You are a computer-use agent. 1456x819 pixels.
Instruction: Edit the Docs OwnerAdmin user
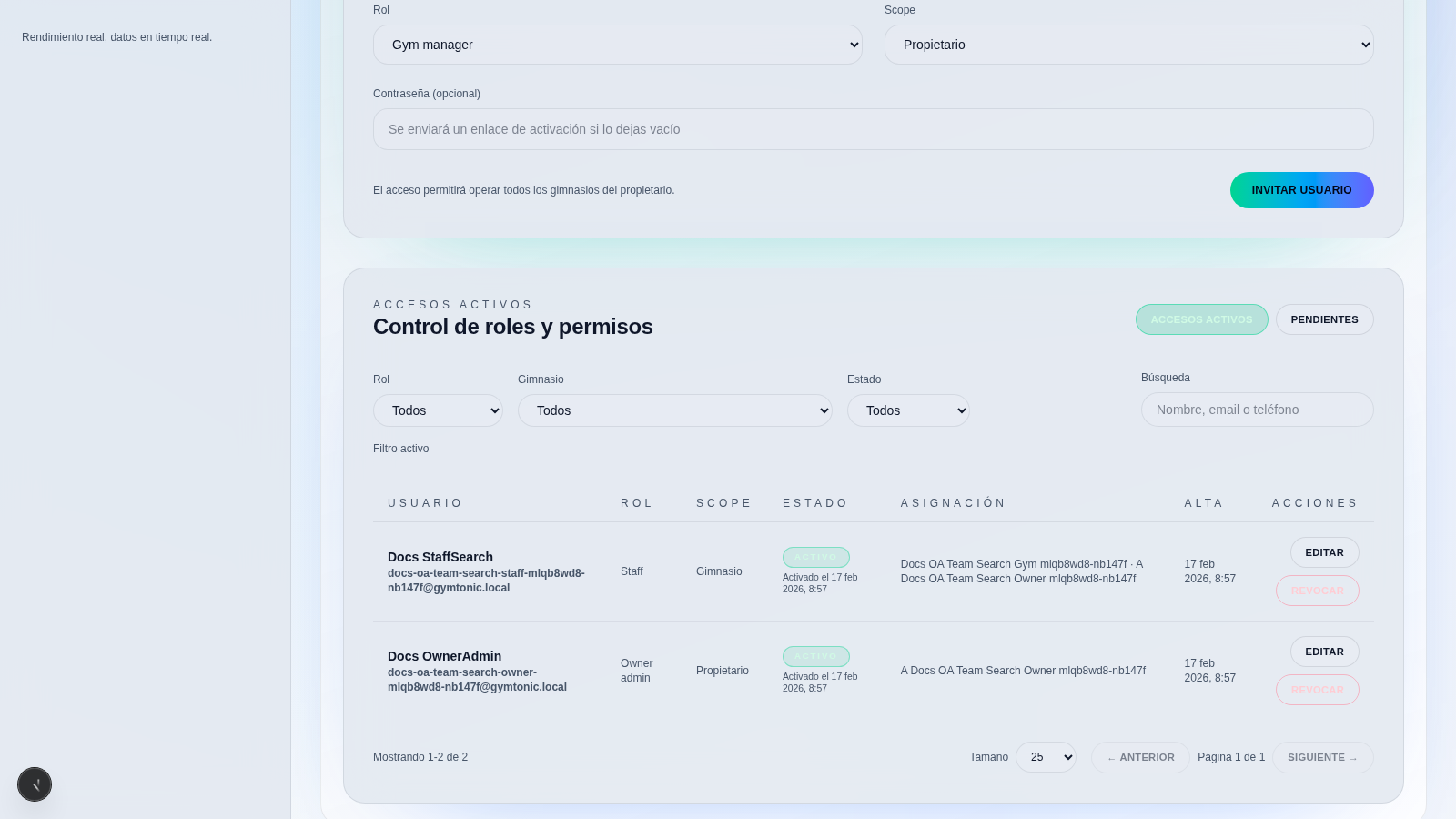coord(1324,652)
